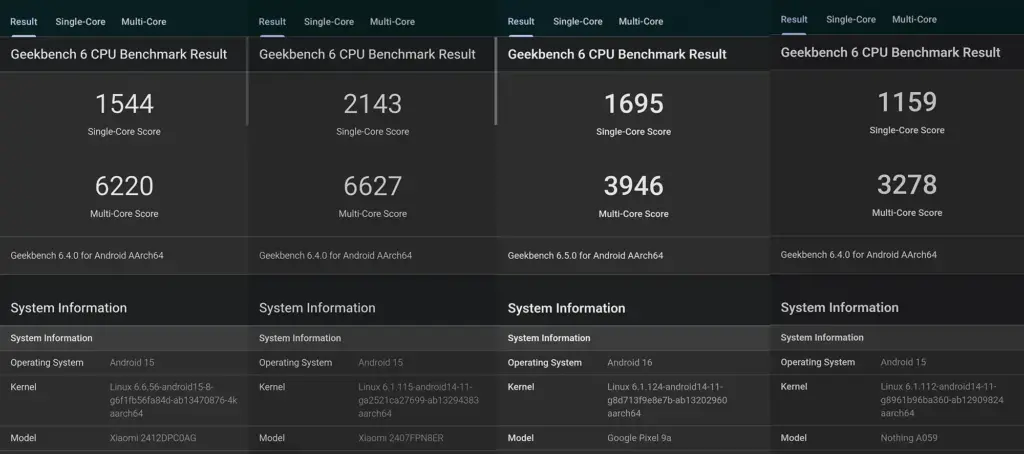Open Multi-Core tab in the Google Pixel 9a panel

coord(641,22)
